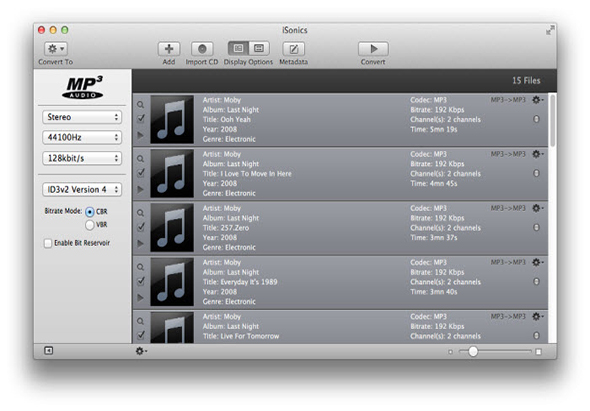Image resolution: width=590 pixels, height=411 pixels.
Task: Enable Bit Reservoir checkbox
Action: 48,244
